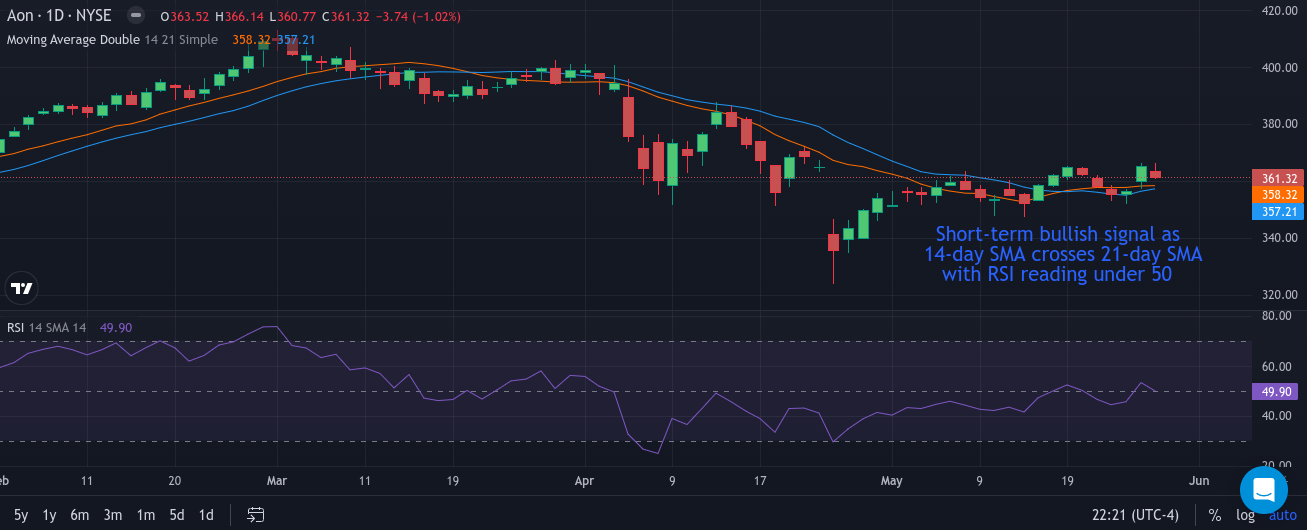Open the blue chat support bubble
Viewport: 1307px width, 530px height.
pos(1263,490)
